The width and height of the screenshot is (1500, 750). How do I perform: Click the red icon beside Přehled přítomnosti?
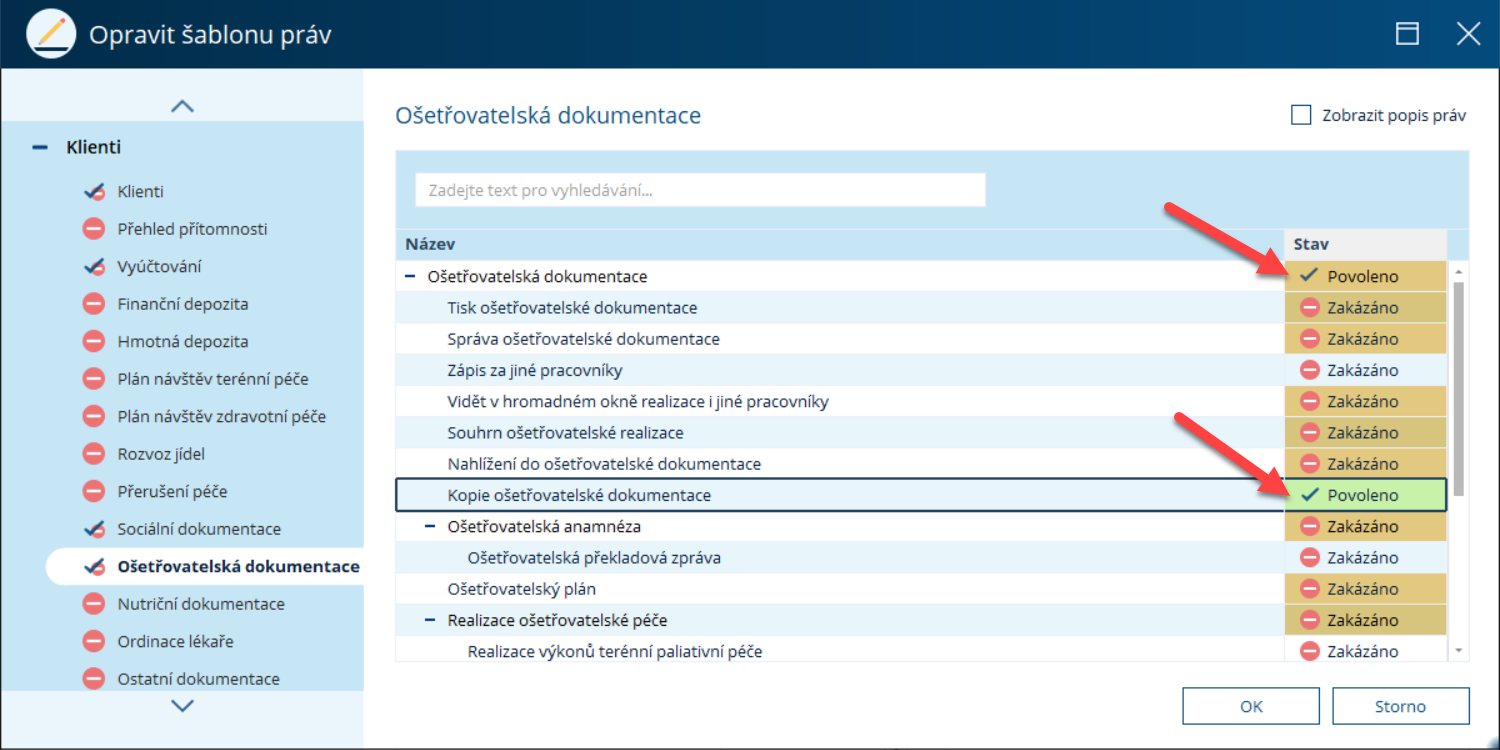[x=94, y=229]
